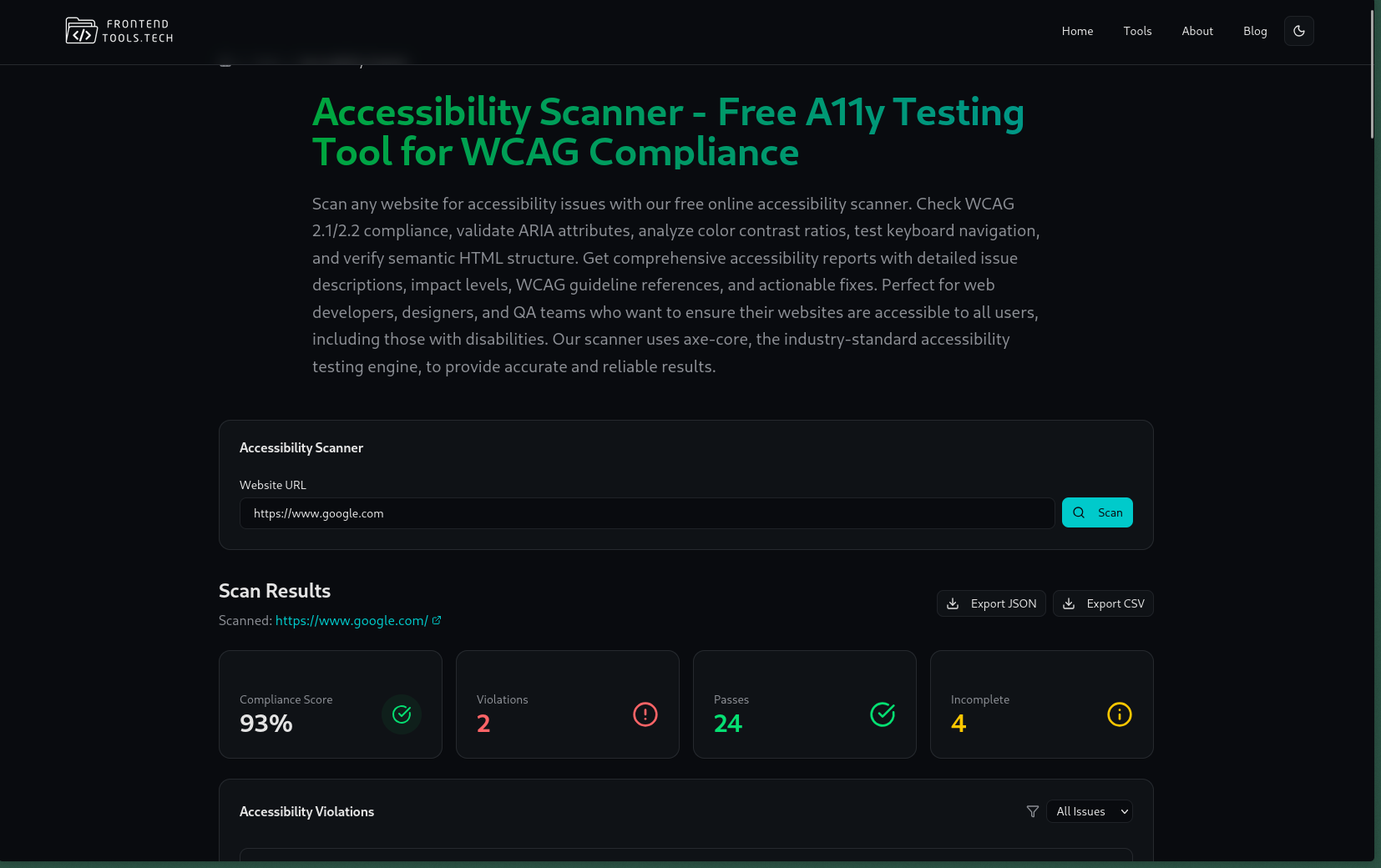Click external link icon beside scanned URL
Viewport: 1381px width, 868px height.
tap(437, 620)
